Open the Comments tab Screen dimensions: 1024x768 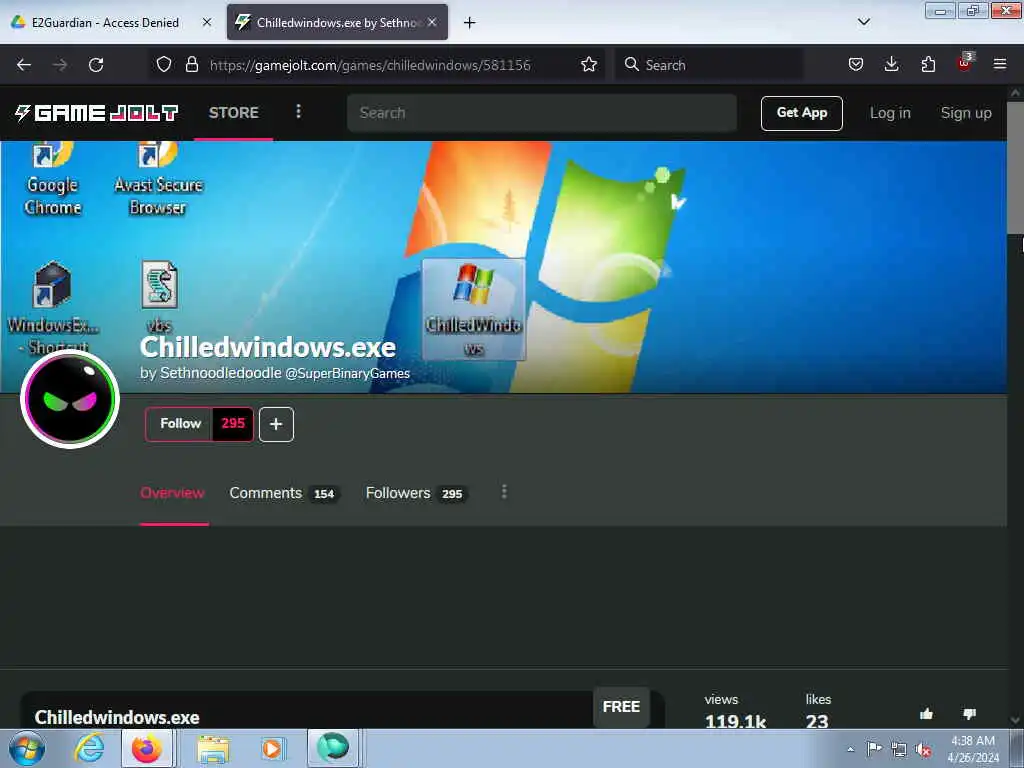(283, 493)
